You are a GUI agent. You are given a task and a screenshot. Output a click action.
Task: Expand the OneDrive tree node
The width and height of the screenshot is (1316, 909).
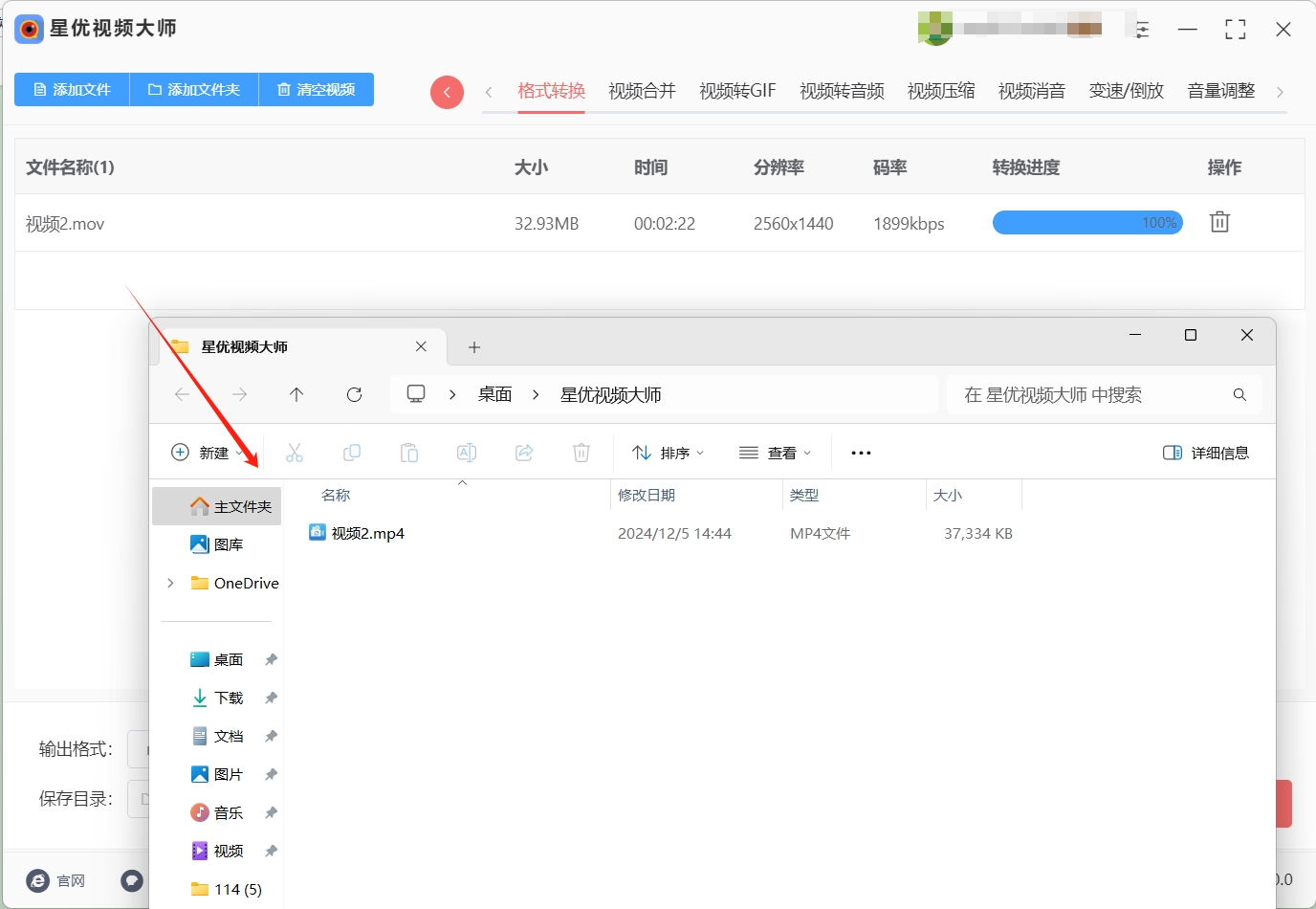(x=170, y=583)
